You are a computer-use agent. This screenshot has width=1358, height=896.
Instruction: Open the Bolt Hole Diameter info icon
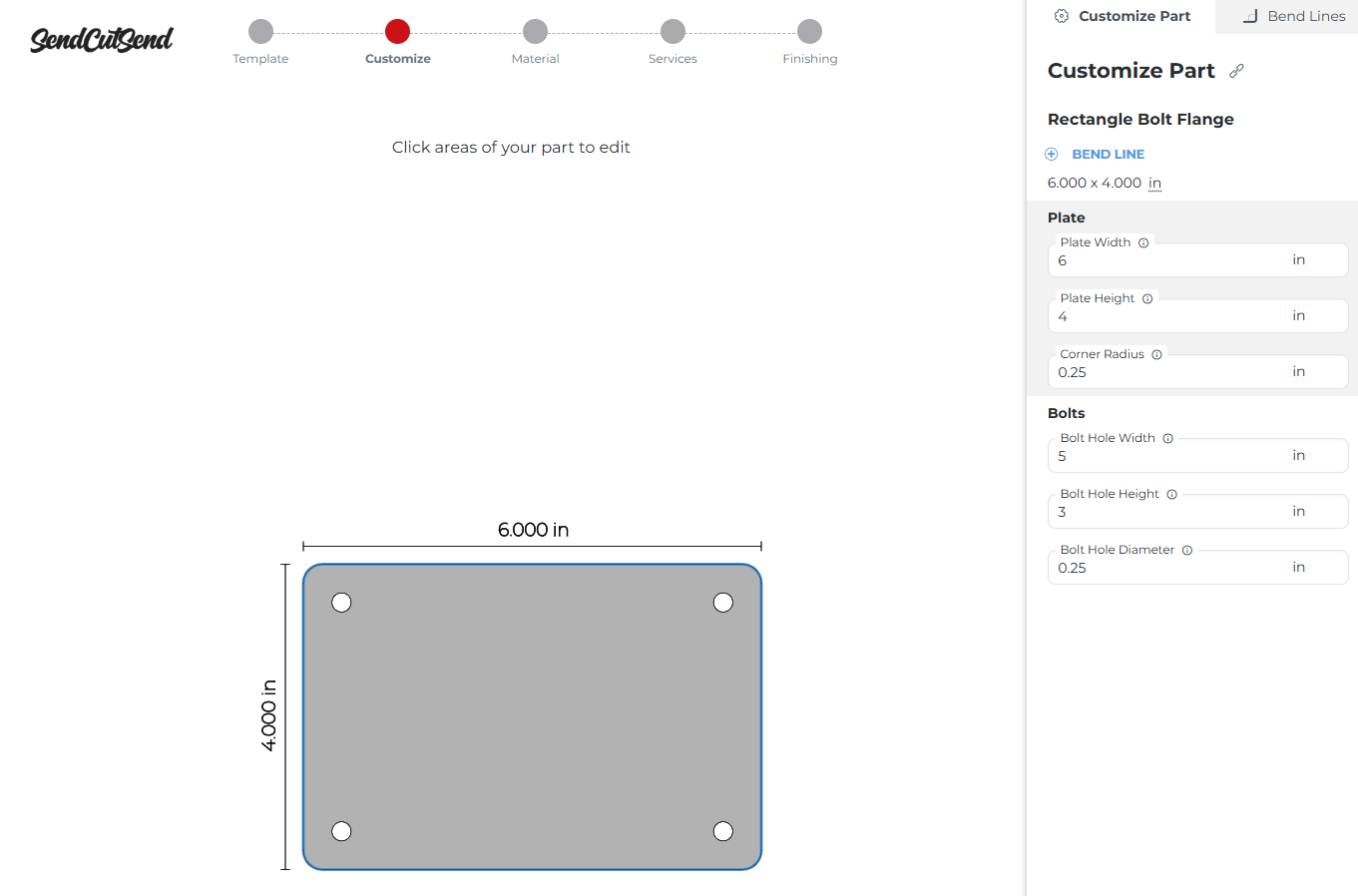click(1187, 550)
